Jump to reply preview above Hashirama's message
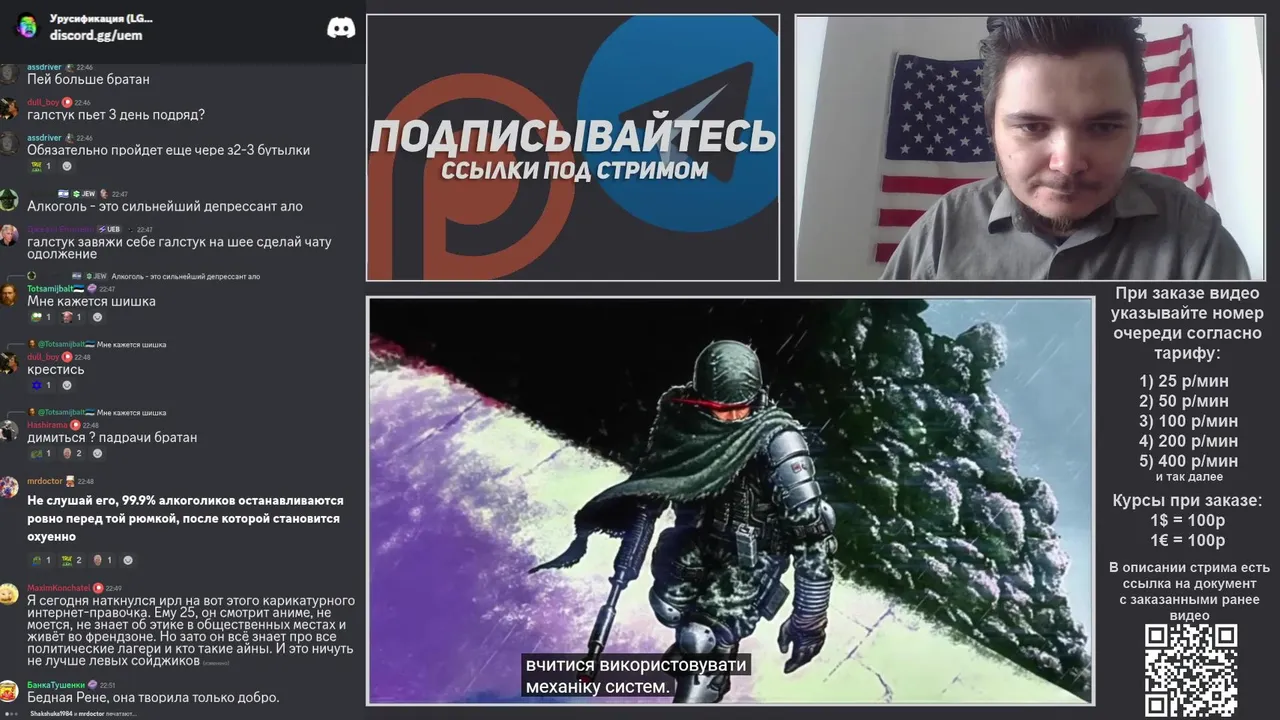The height and width of the screenshot is (720, 1280). pyautogui.click(x=132, y=412)
